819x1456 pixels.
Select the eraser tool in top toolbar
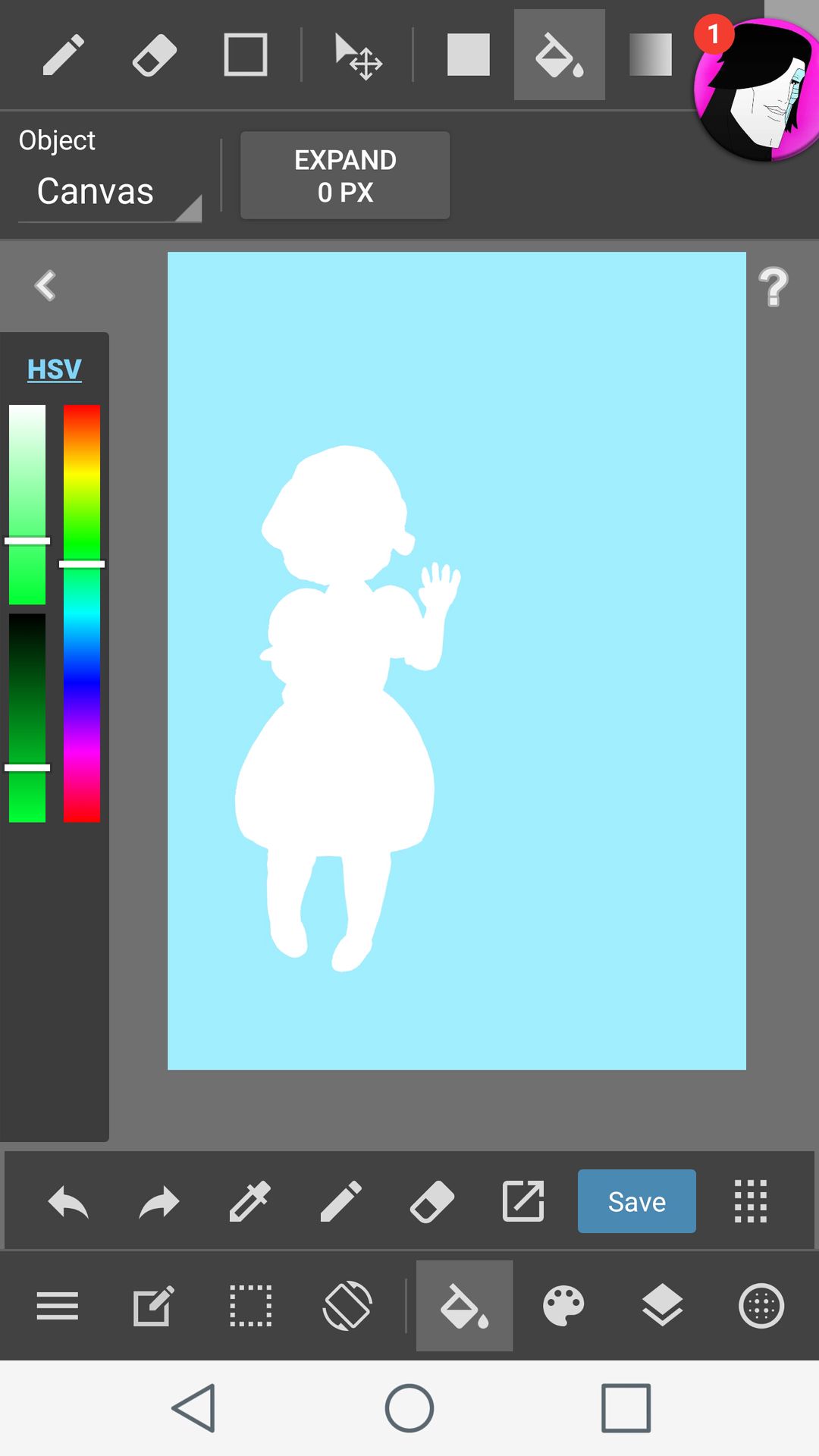[x=155, y=55]
